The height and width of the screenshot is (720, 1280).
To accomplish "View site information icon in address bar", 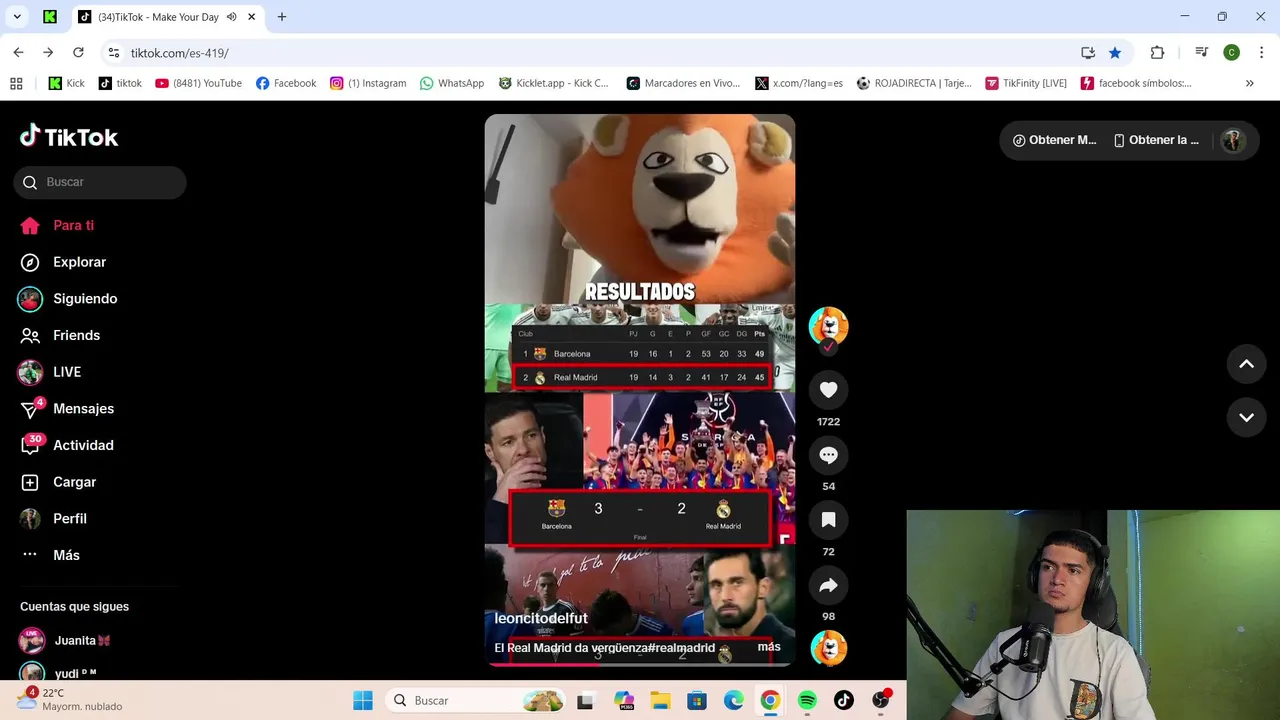I will (x=114, y=53).
